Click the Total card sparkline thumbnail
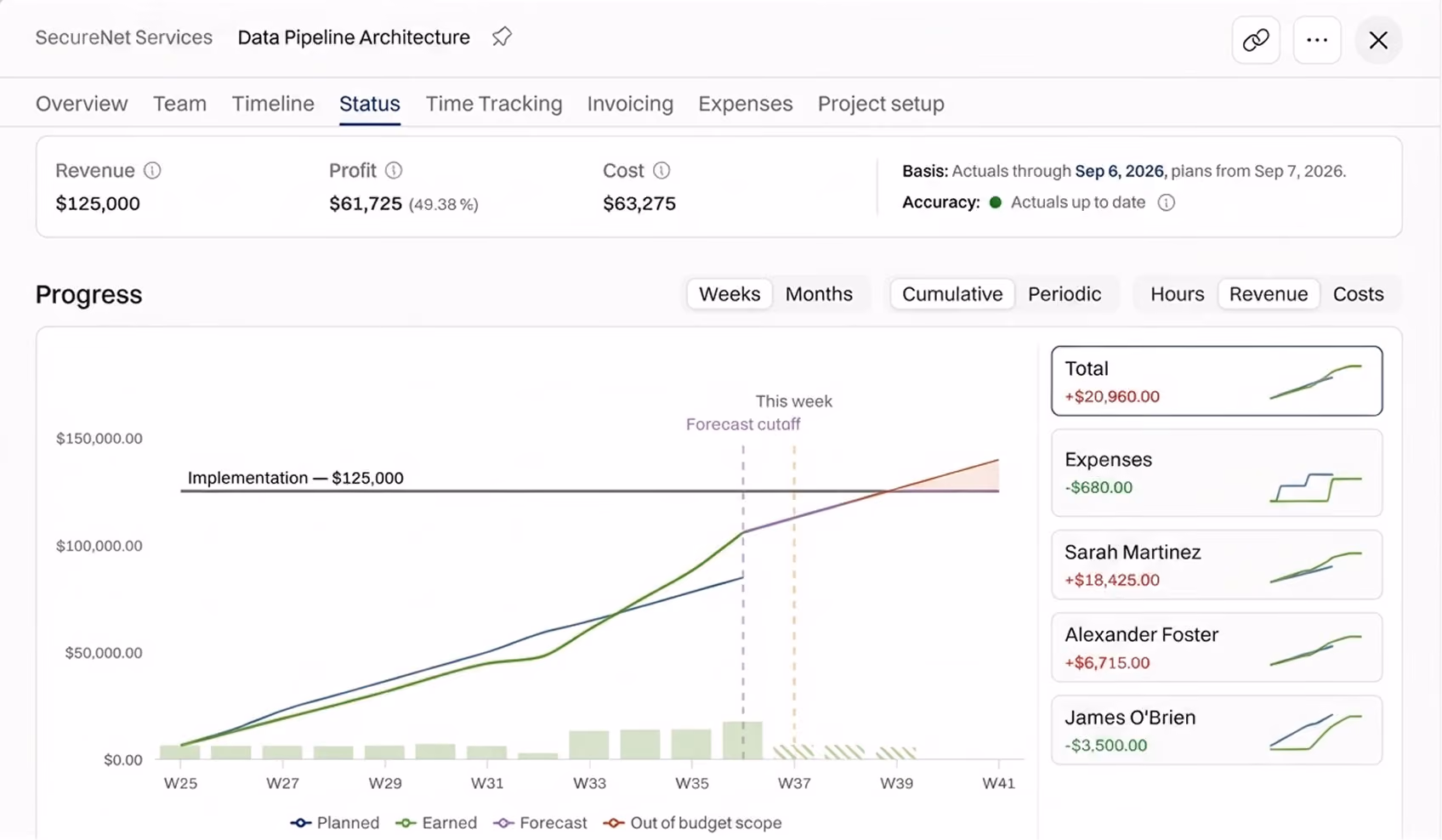Viewport: 1442px width, 840px height. [x=1315, y=382]
